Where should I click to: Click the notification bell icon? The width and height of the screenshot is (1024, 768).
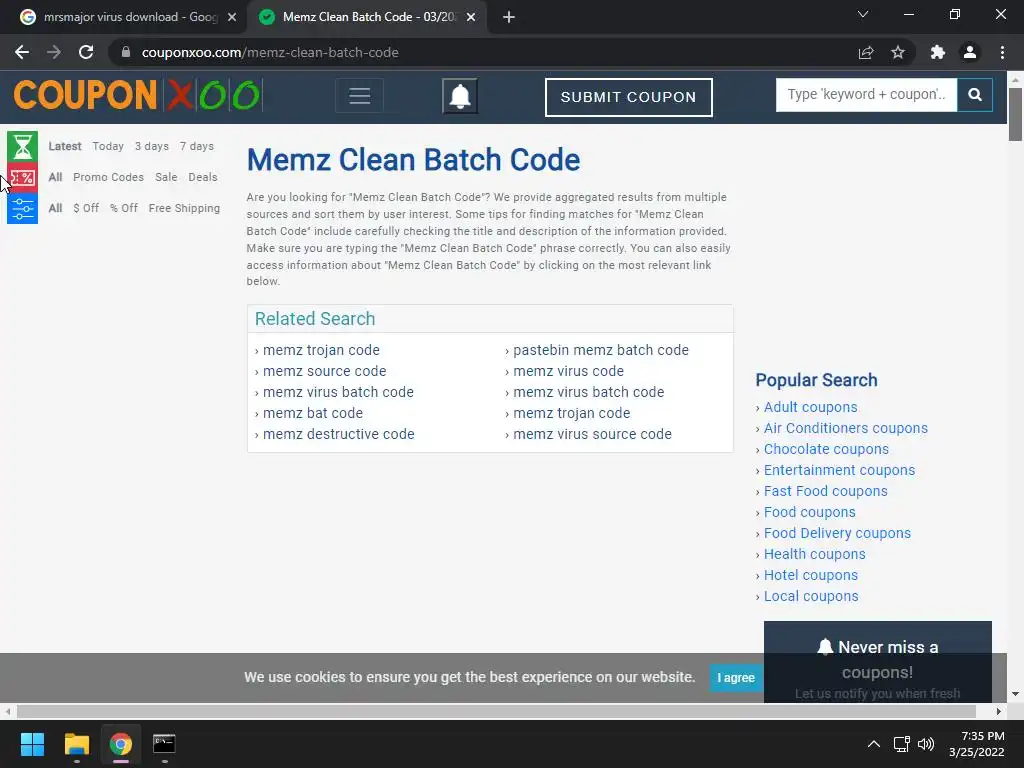pos(460,96)
